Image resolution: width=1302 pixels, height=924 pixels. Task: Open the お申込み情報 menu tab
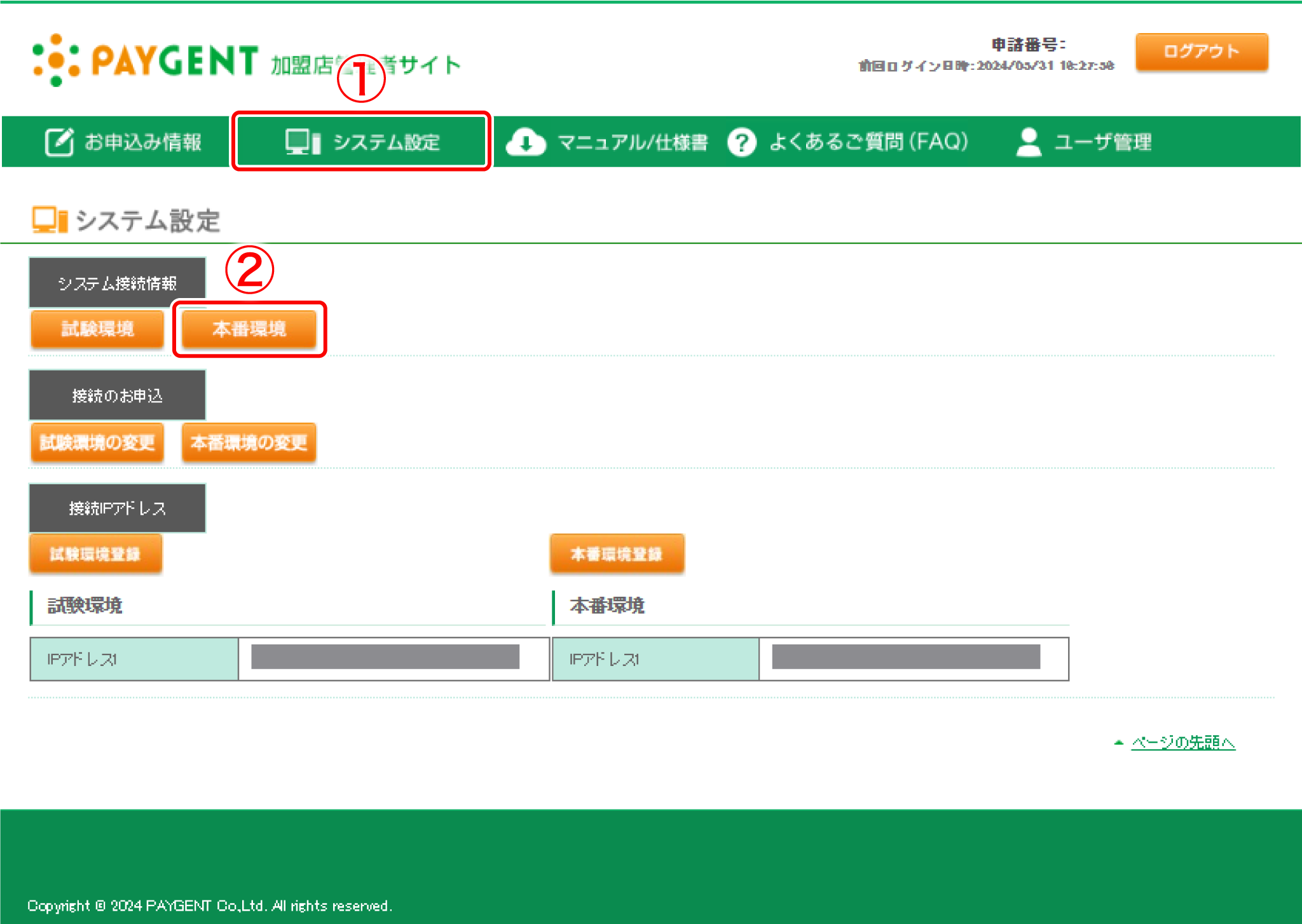tap(142, 142)
